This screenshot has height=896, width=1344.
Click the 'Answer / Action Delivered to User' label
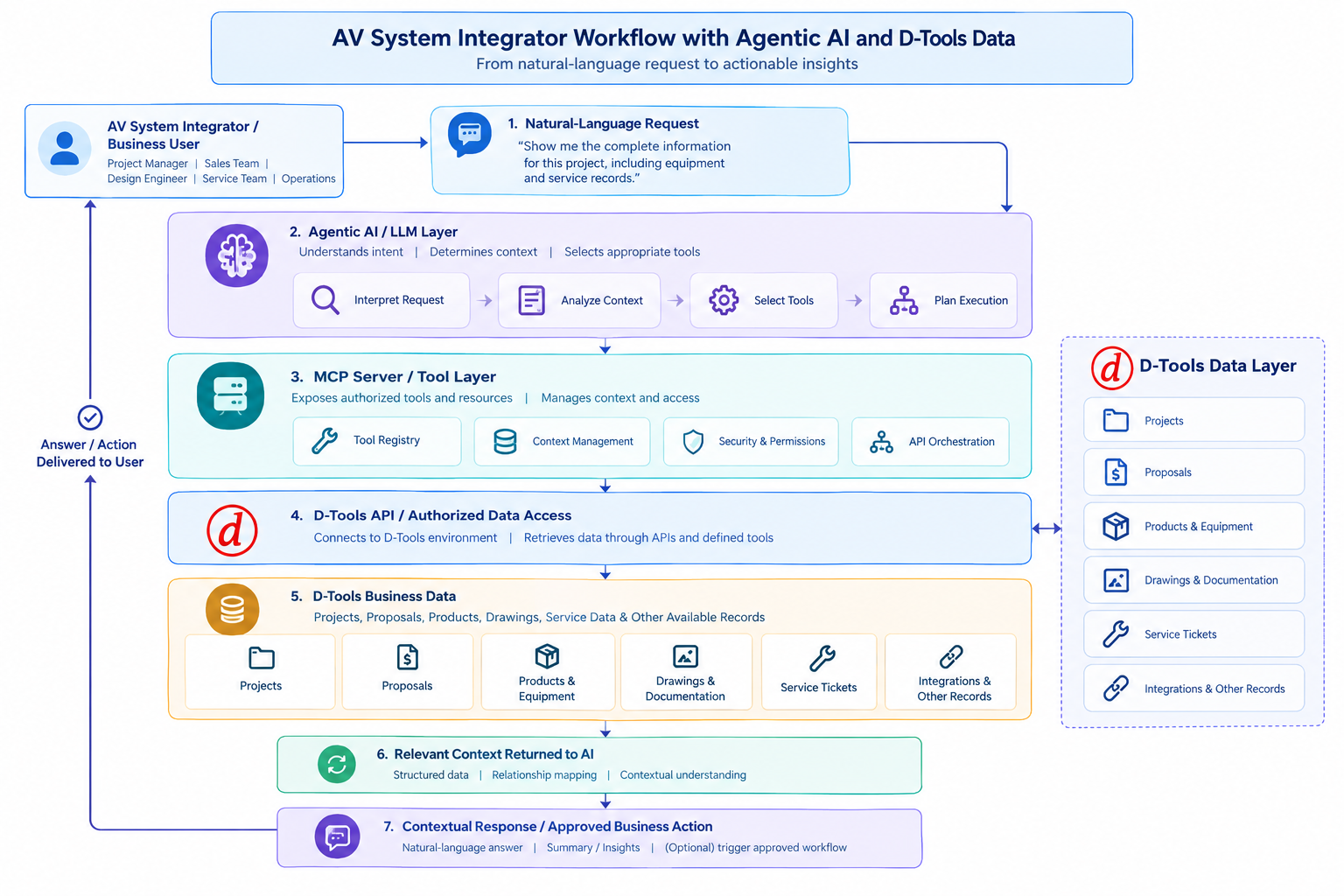(90, 453)
